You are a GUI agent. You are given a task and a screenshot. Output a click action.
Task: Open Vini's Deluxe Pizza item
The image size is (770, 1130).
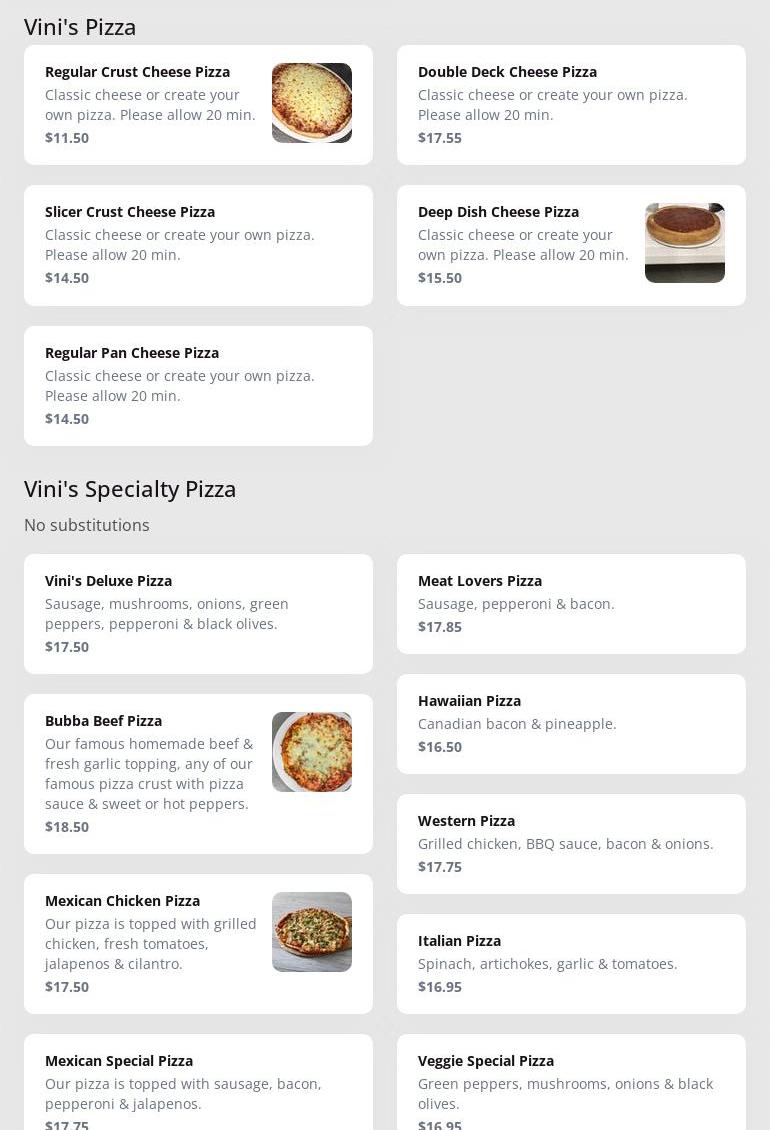coord(198,614)
